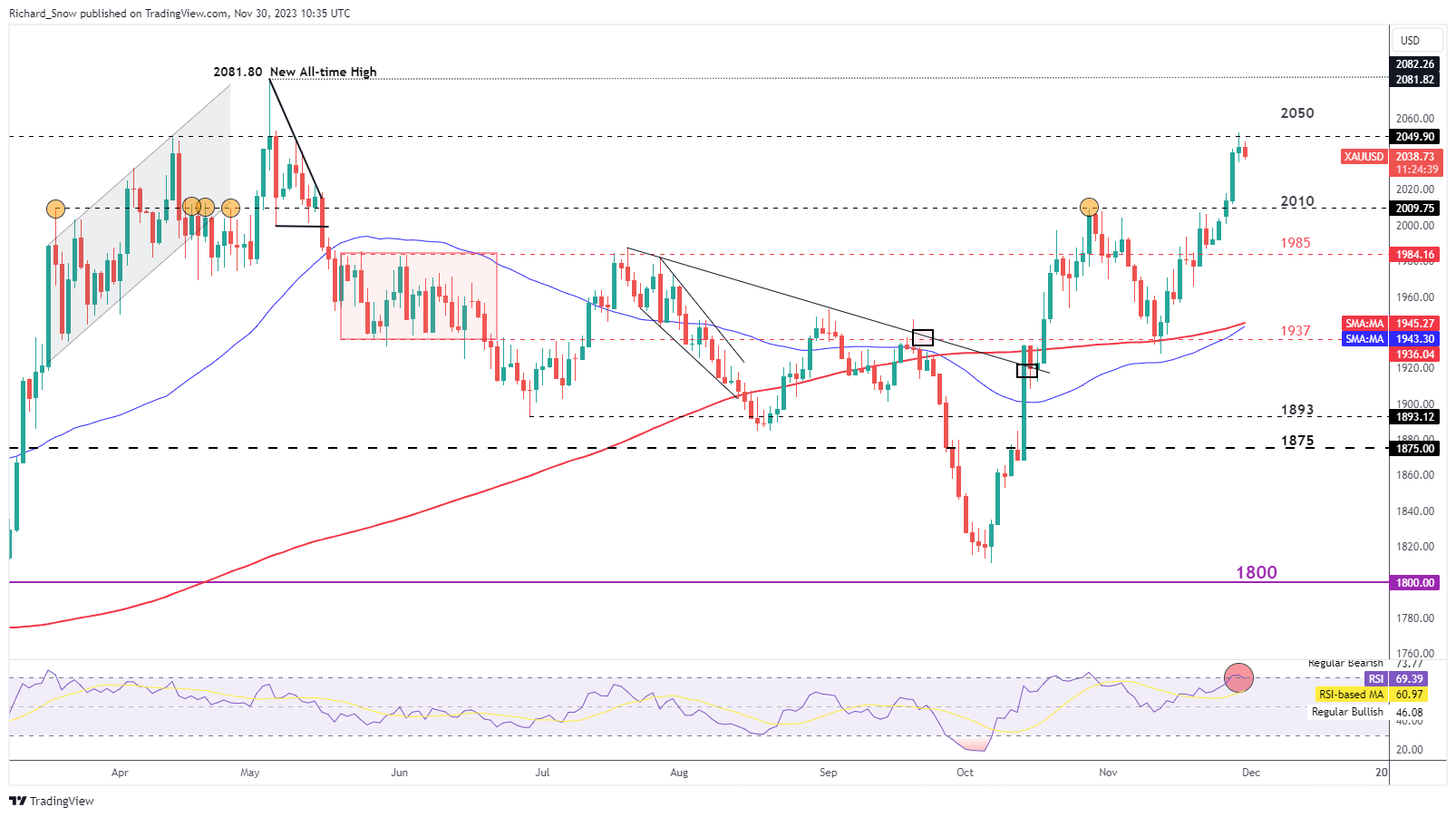Click the bold 1875 level annotation
The width and height of the screenshot is (1456, 817).
1296,441
